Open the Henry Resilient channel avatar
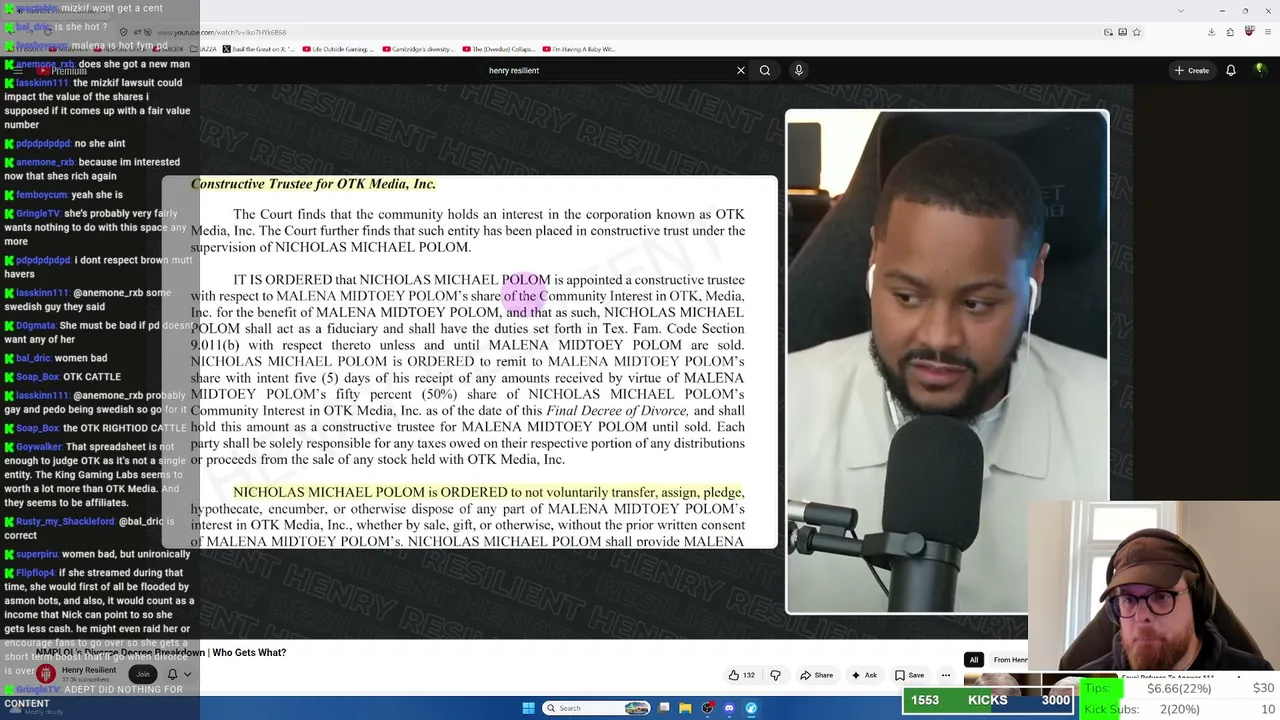Image resolution: width=1280 pixels, height=720 pixels. 46,674
